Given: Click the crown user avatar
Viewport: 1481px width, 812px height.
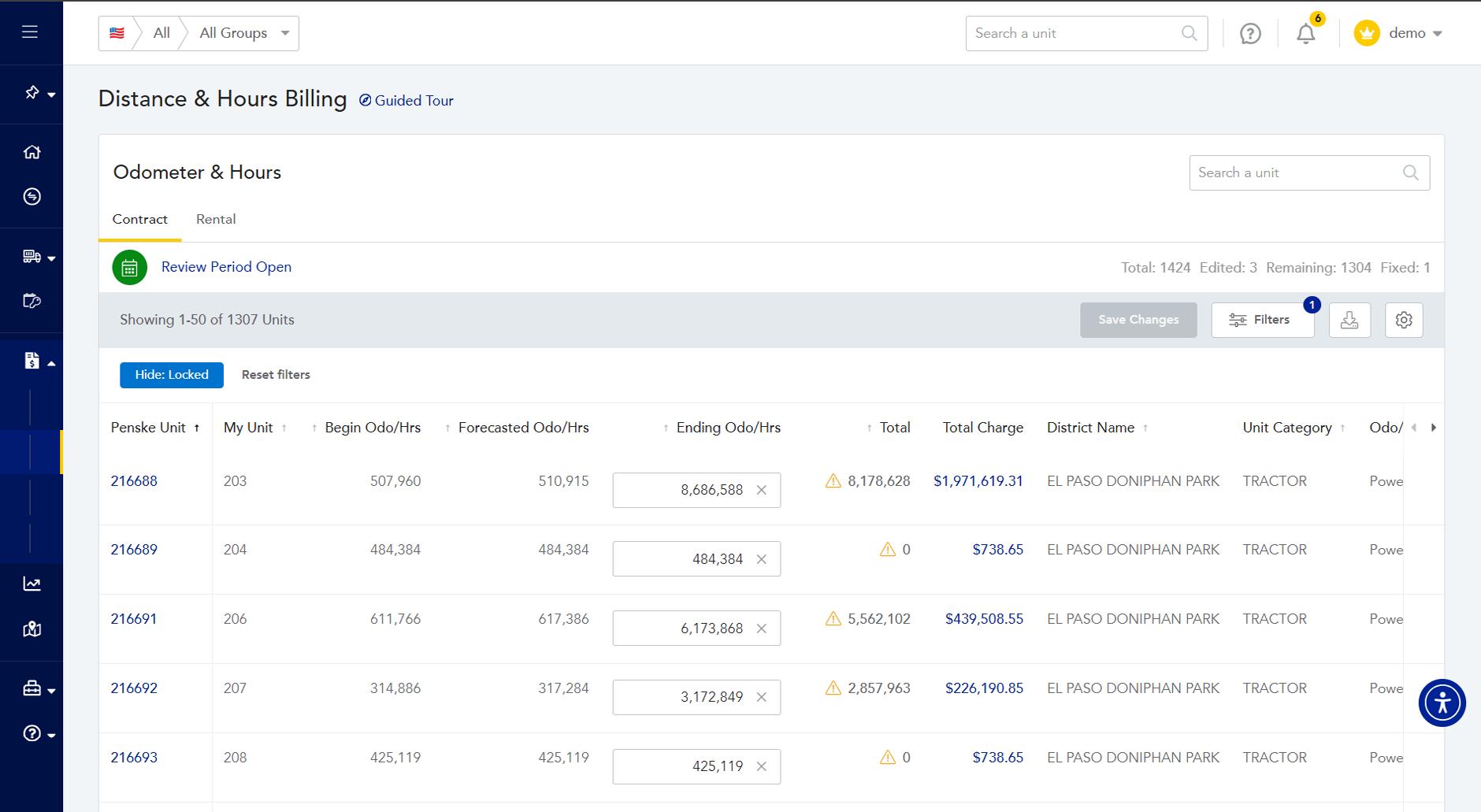Looking at the screenshot, I should pyautogui.click(x=1367, y=33).
